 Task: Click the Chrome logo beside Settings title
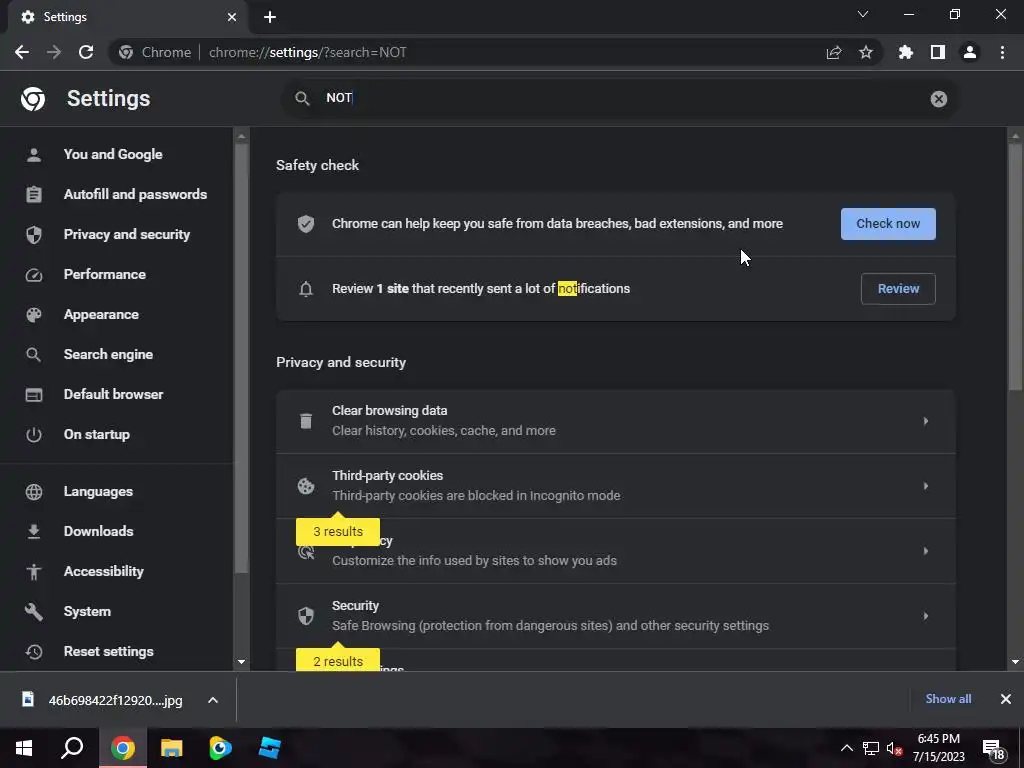click(33, 99)
